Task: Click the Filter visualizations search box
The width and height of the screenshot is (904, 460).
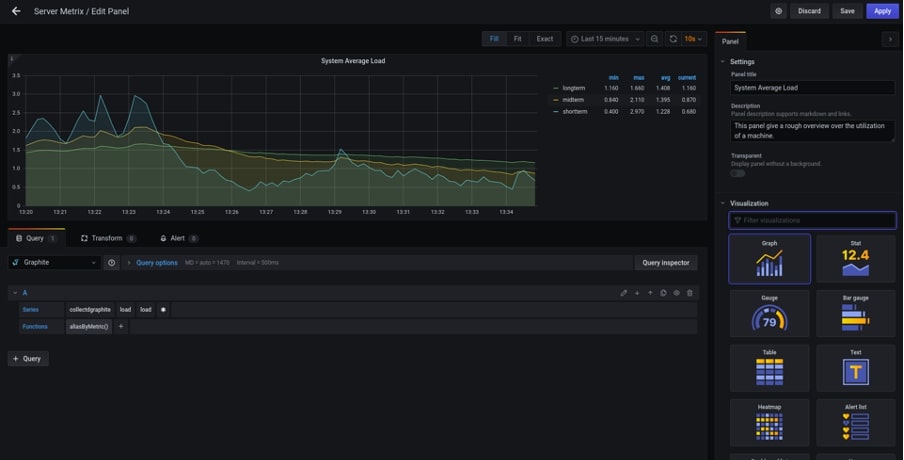Action: tap(812, 220)
